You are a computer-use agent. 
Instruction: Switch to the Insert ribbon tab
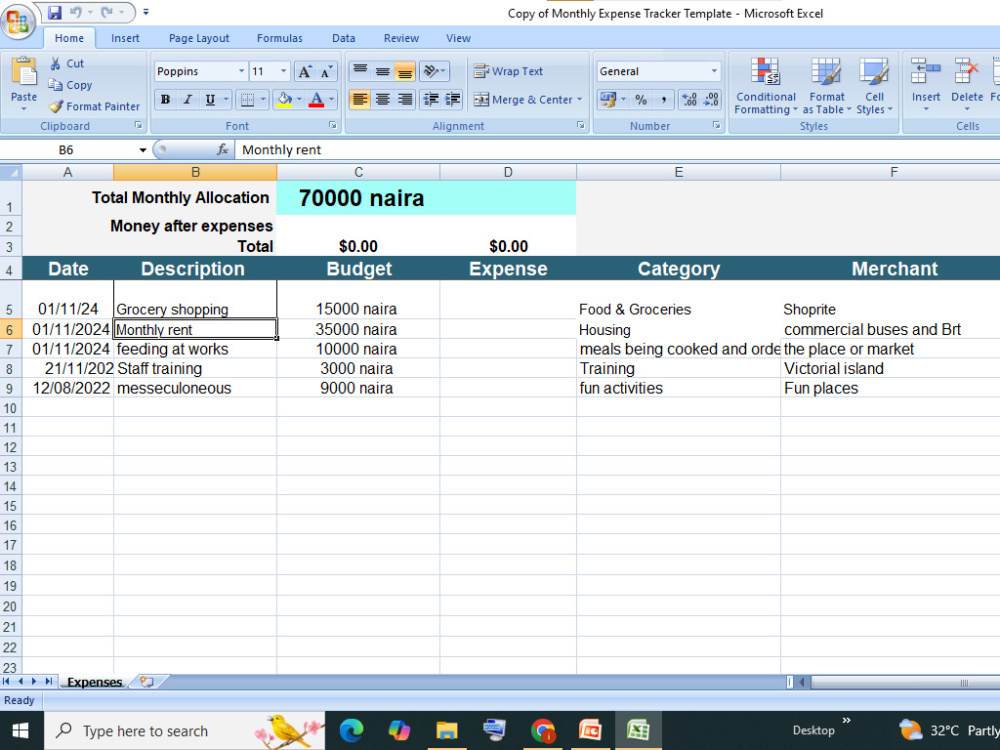[125, 38]
